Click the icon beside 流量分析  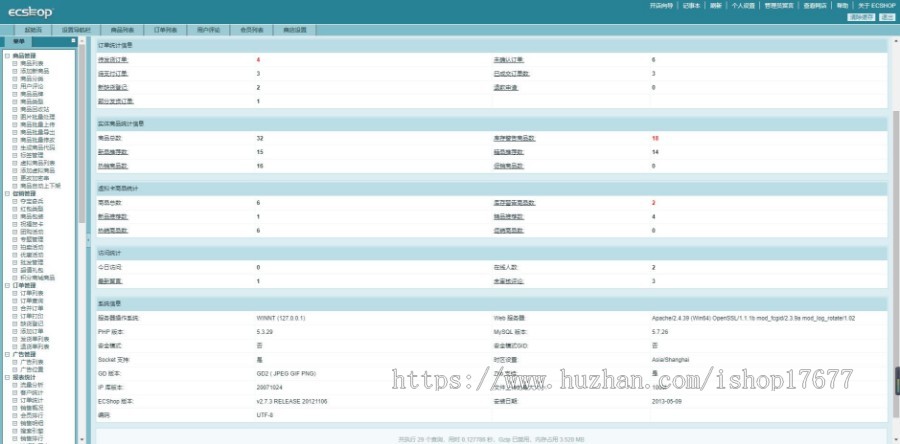[x=15, y=385]
